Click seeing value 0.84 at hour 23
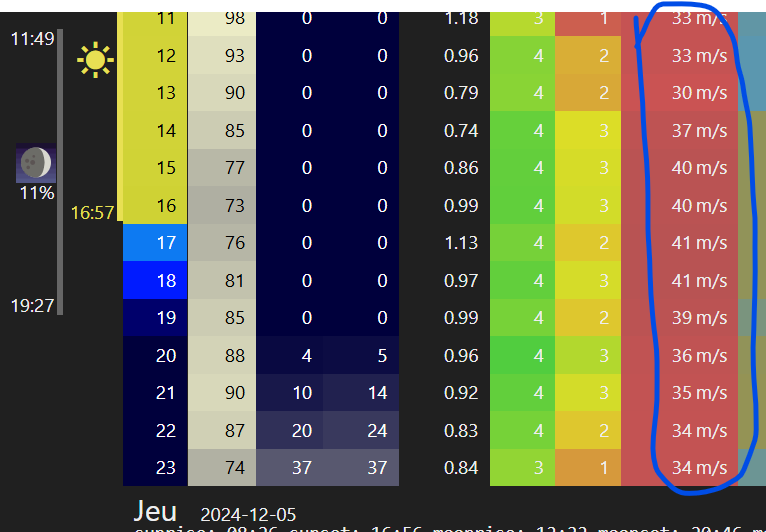The height and width of the screenshot is (532, 766). tap(461, 468)
